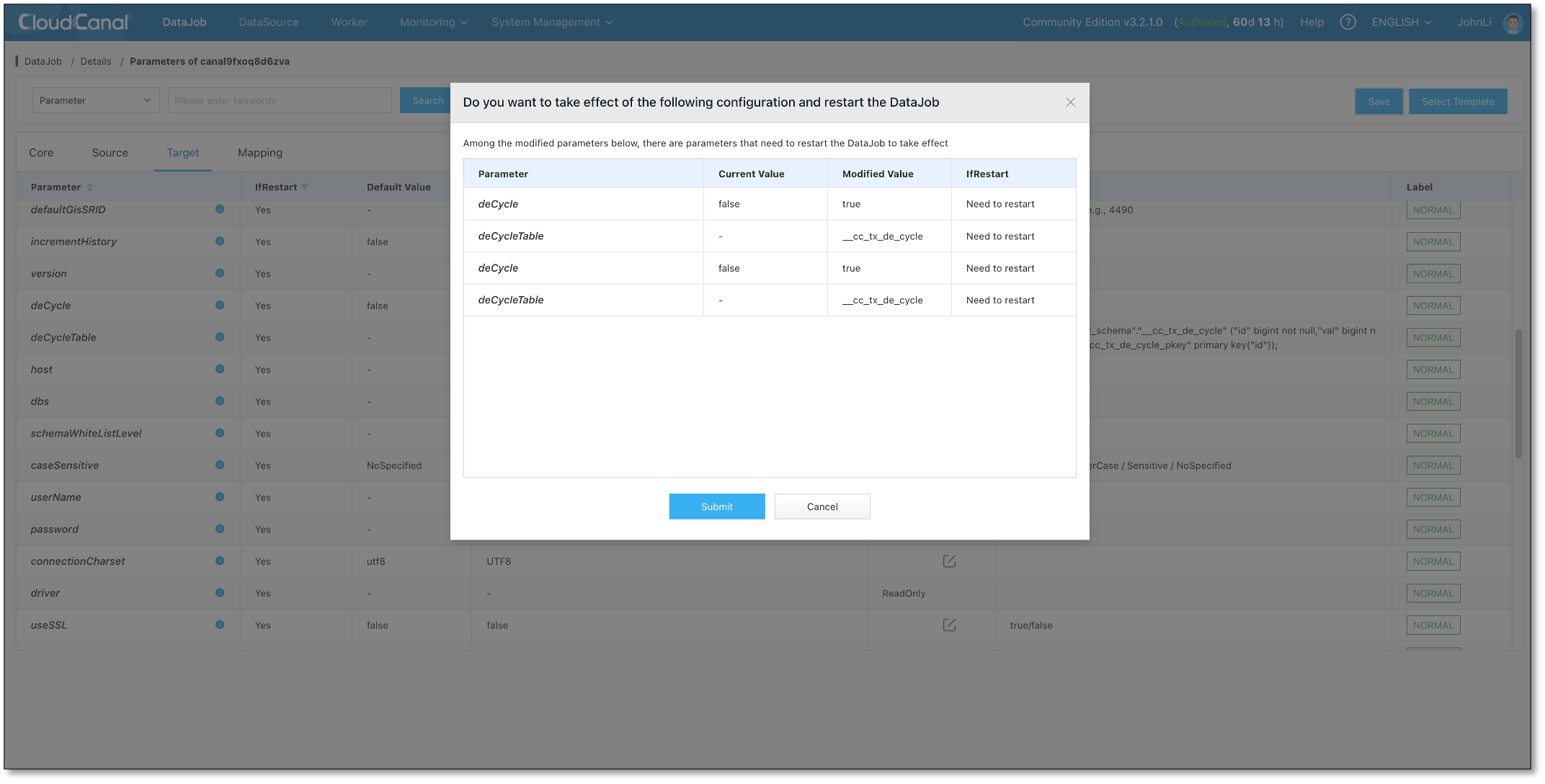The image size is (1545, 784).
Task: Close the restart confirmation dialog
Action: [1070, 102]
